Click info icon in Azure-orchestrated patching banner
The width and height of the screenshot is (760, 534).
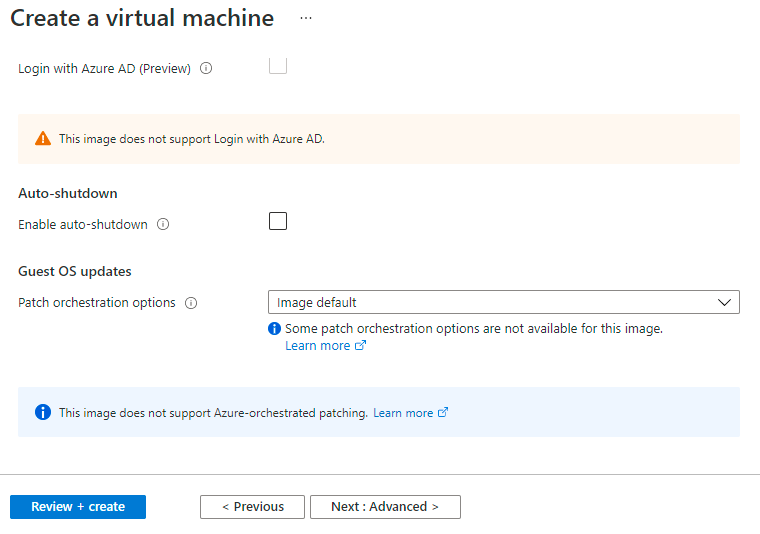[42, 412]
